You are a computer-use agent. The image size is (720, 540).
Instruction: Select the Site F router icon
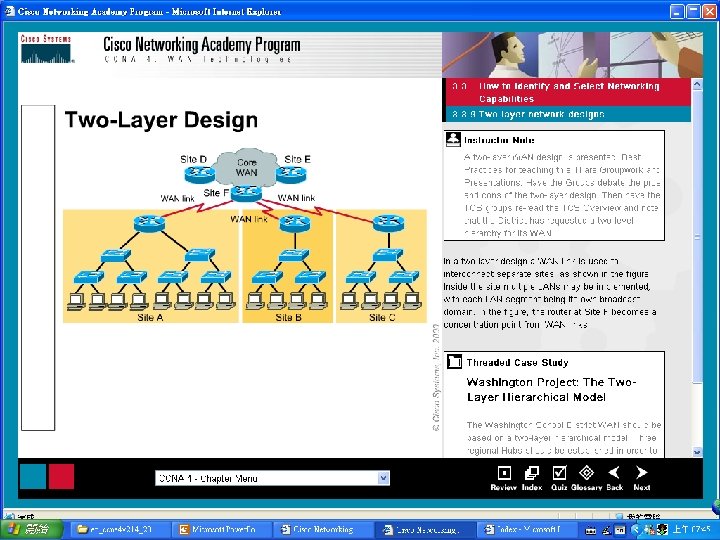(x=247, y=192)
